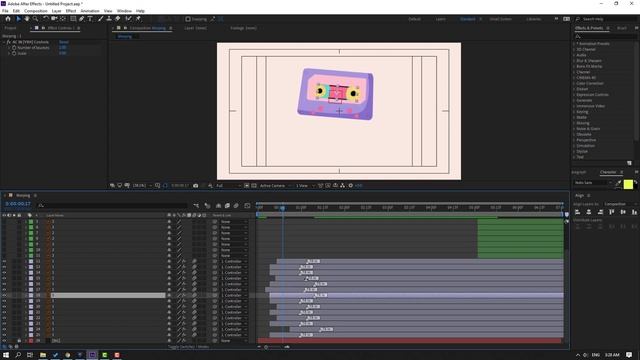Toggle the transparency grid button under the viewer
640x360 pixels.
point(254,186)
